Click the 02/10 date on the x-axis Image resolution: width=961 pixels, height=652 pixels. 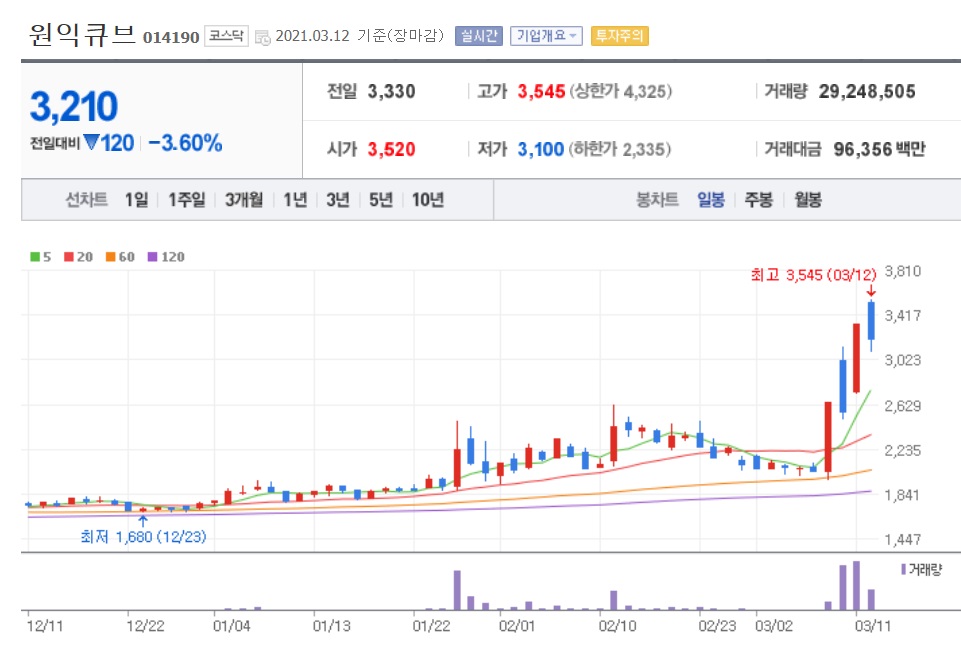click(617, 626)
